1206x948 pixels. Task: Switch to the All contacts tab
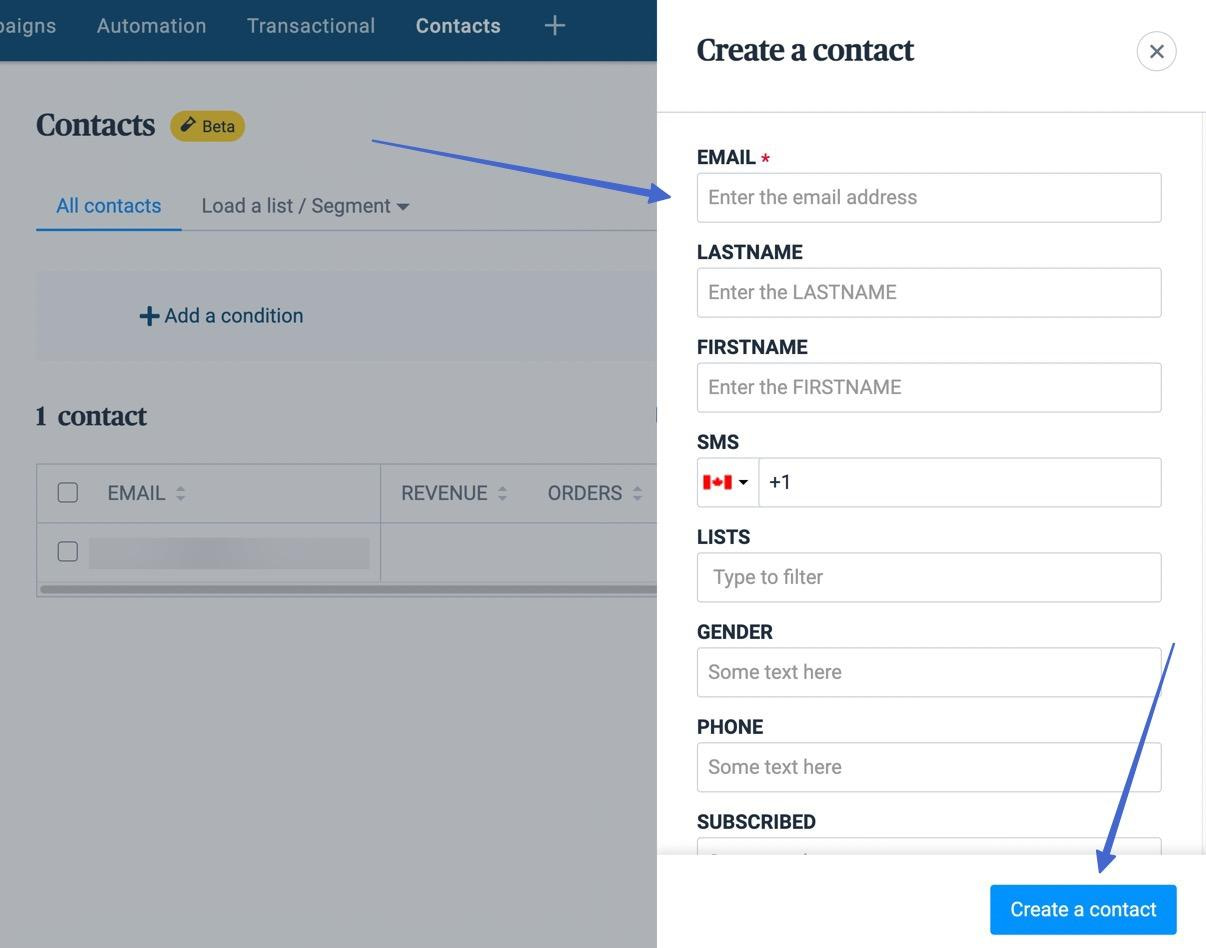coord(108,206)
